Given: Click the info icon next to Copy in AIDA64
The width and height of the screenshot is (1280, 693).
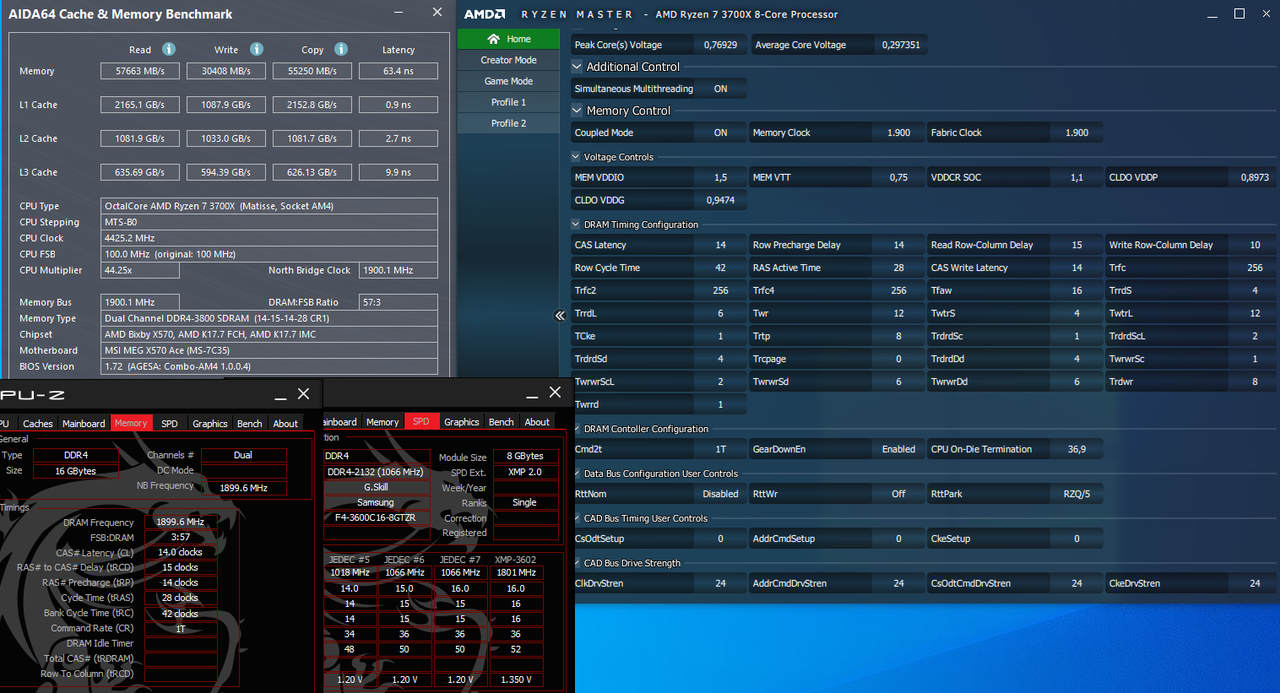Looking at the screenshot, I should 341,49.
